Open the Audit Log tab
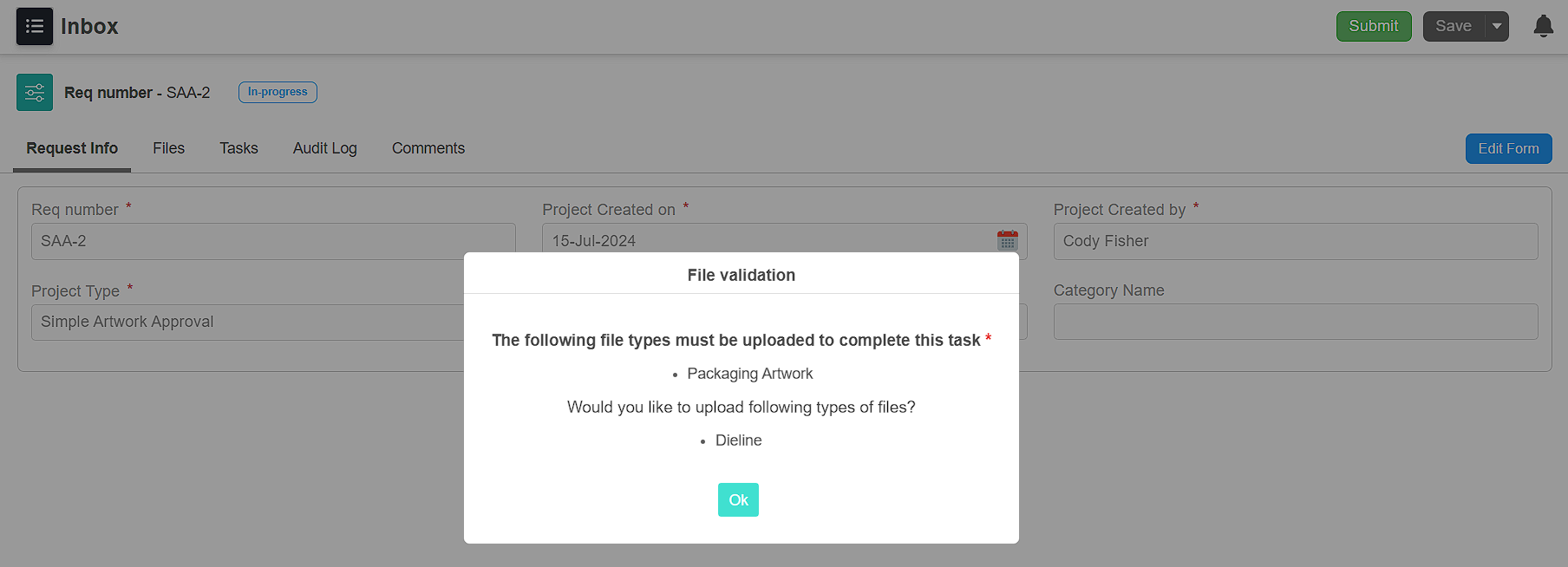Viewport: 1568px width, 567px height. tap(325, 148)
